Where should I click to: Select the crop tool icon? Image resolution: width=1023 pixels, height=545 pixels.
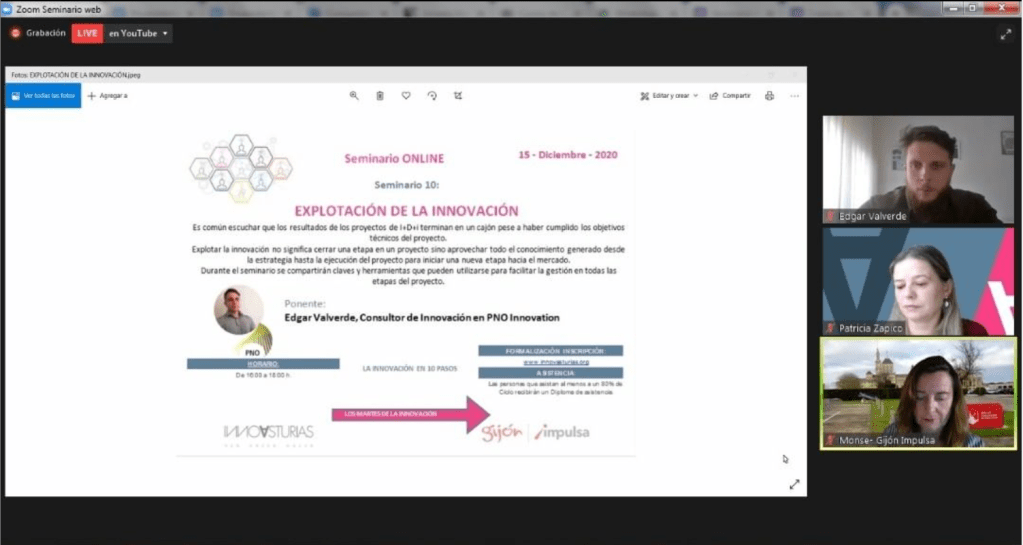click(x=458, y=96)
